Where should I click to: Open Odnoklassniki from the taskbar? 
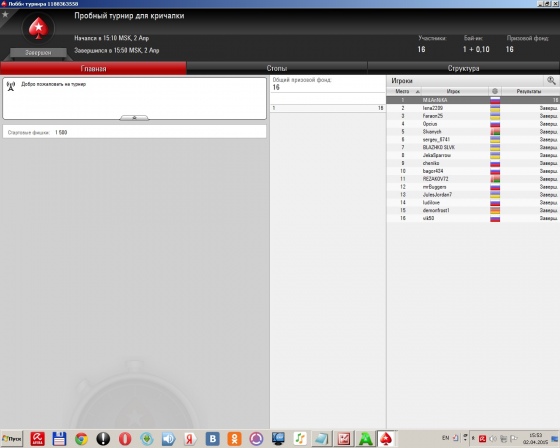click(x=234, y=439)
